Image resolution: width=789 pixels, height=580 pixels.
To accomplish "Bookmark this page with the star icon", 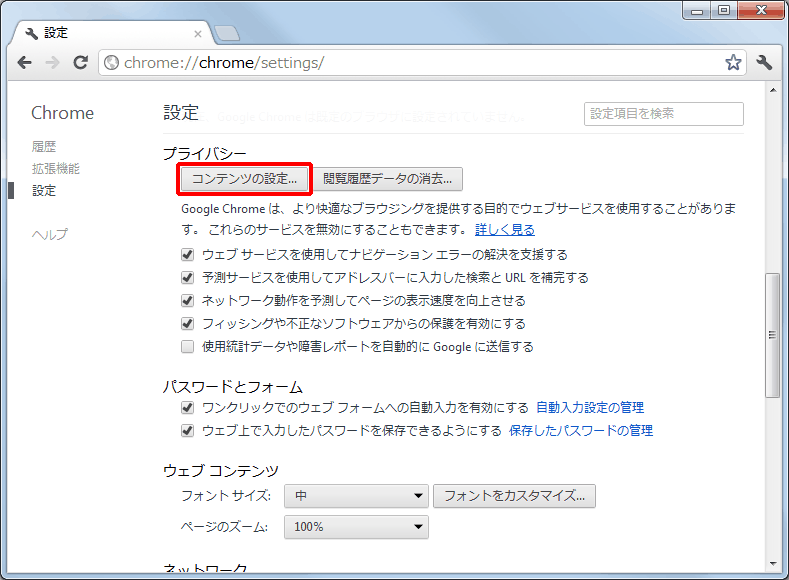I will click(733, 63).
